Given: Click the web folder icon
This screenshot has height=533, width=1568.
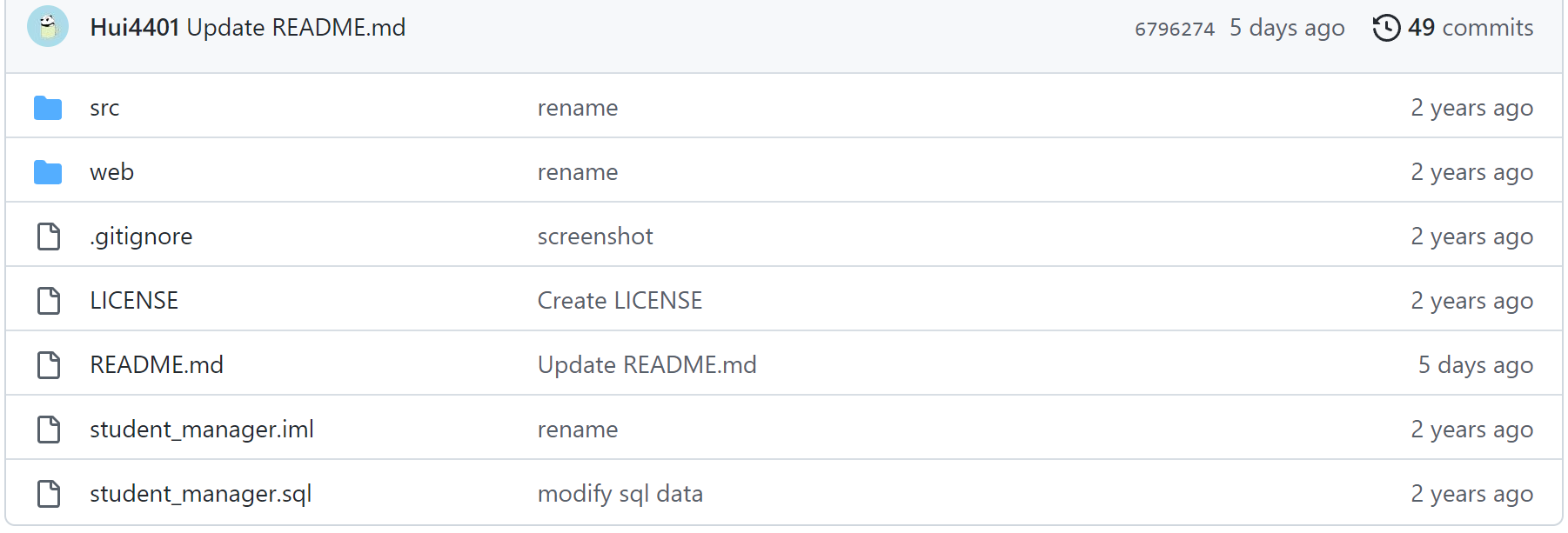Looking at the screenshot, I should pyautogui.click(x=48, y=172).
